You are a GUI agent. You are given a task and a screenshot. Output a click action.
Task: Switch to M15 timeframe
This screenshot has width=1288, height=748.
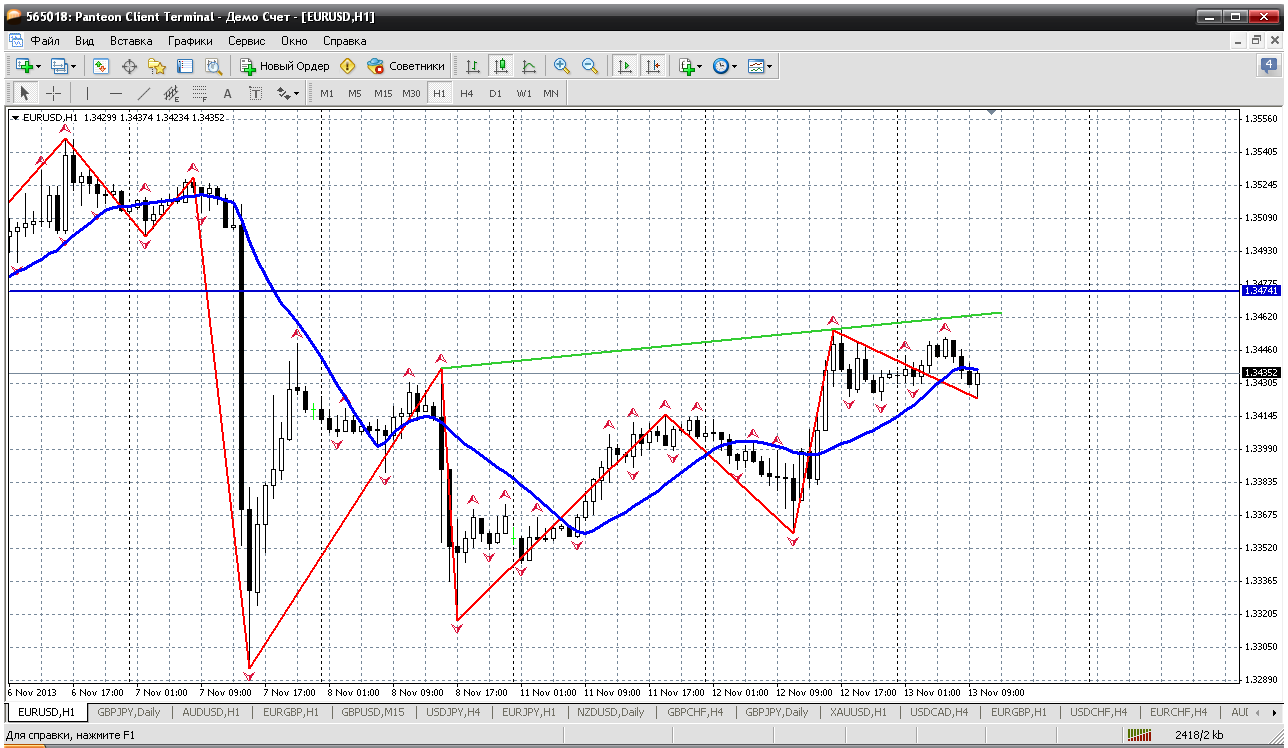pos(383,93)
